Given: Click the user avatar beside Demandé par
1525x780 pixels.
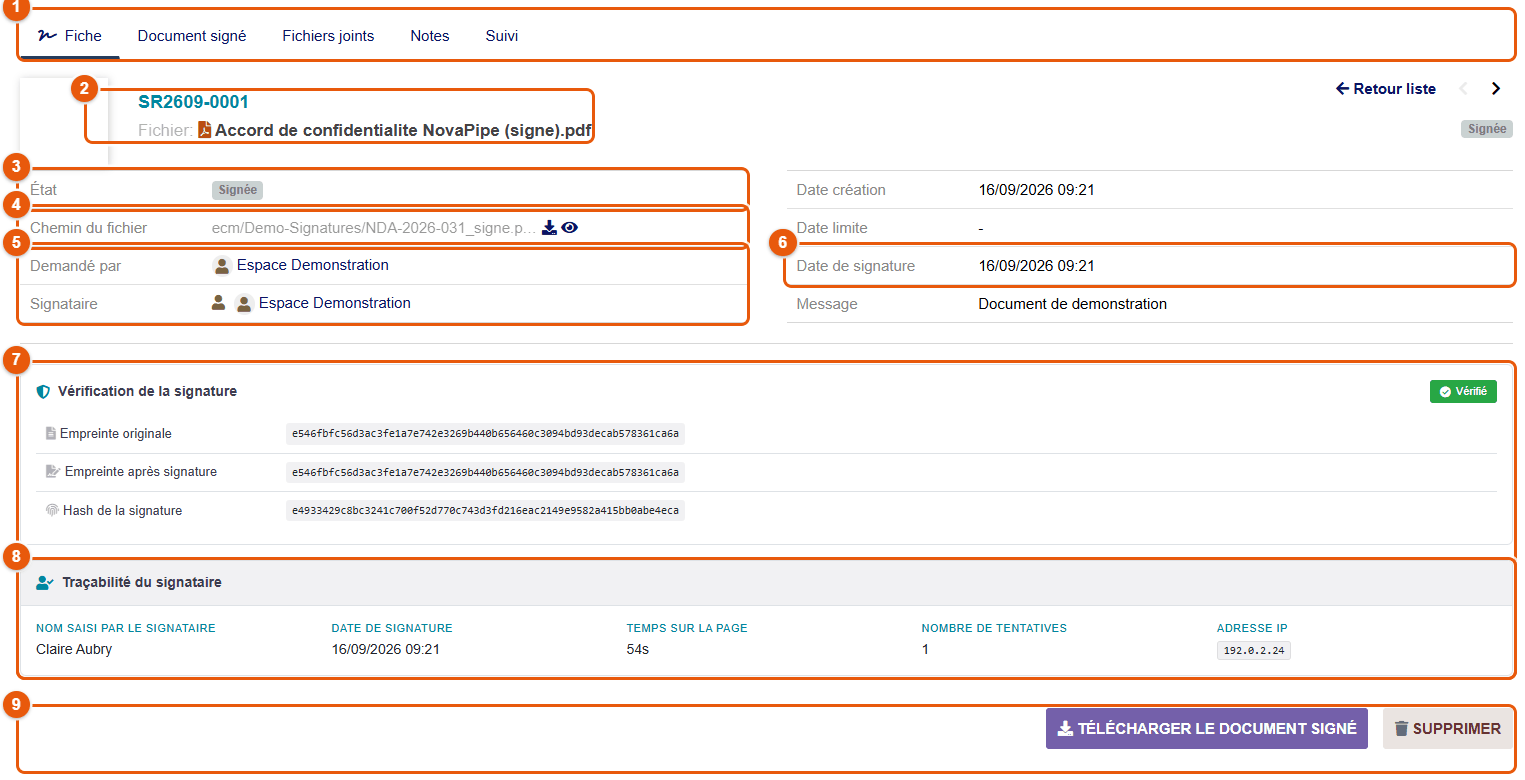Looking at the screenshot, I should tap(222, 266).
